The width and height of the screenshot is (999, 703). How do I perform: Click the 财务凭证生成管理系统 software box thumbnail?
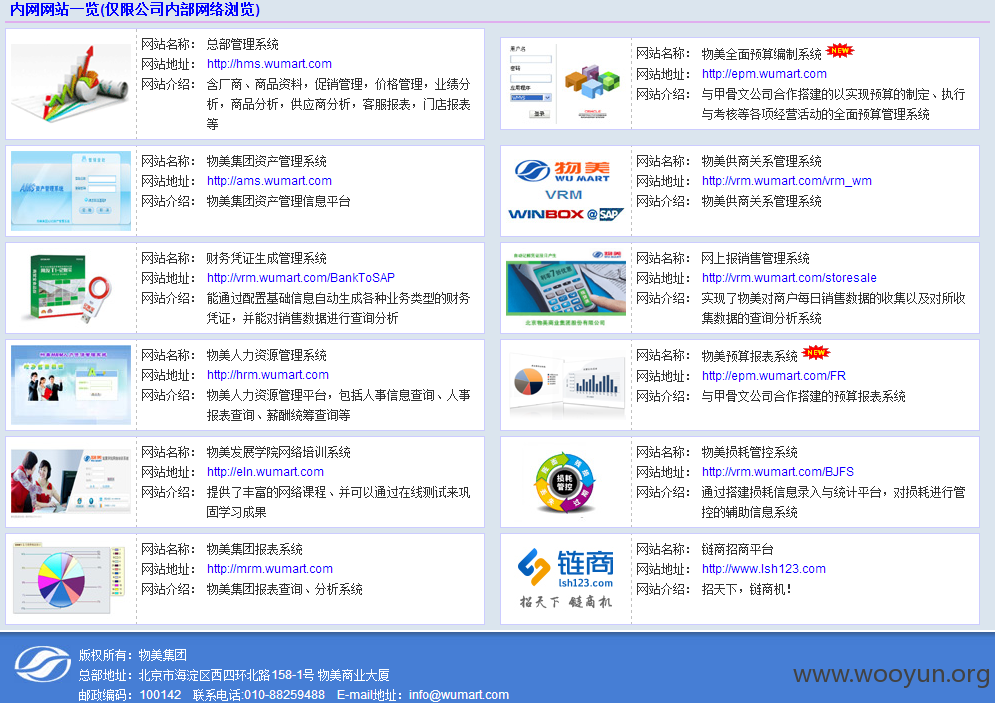point(71,288)
